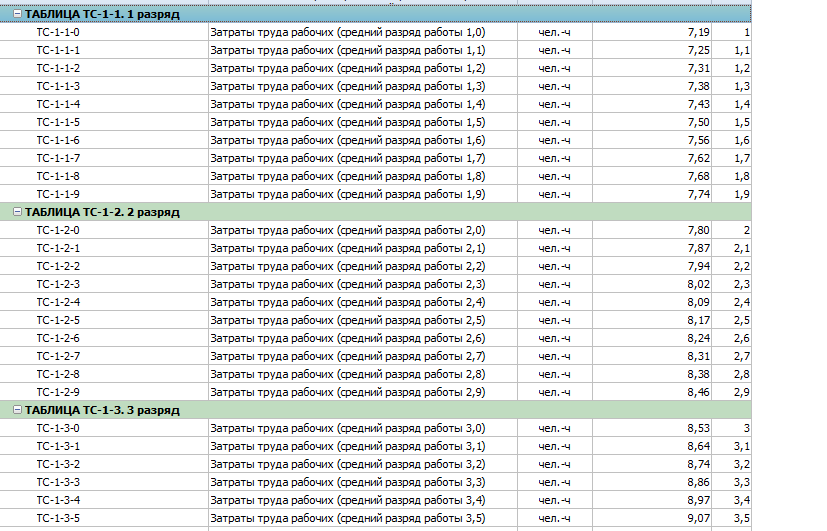
Task: Select row code ТС-1-2-7
Action: (x=58, y=356)
